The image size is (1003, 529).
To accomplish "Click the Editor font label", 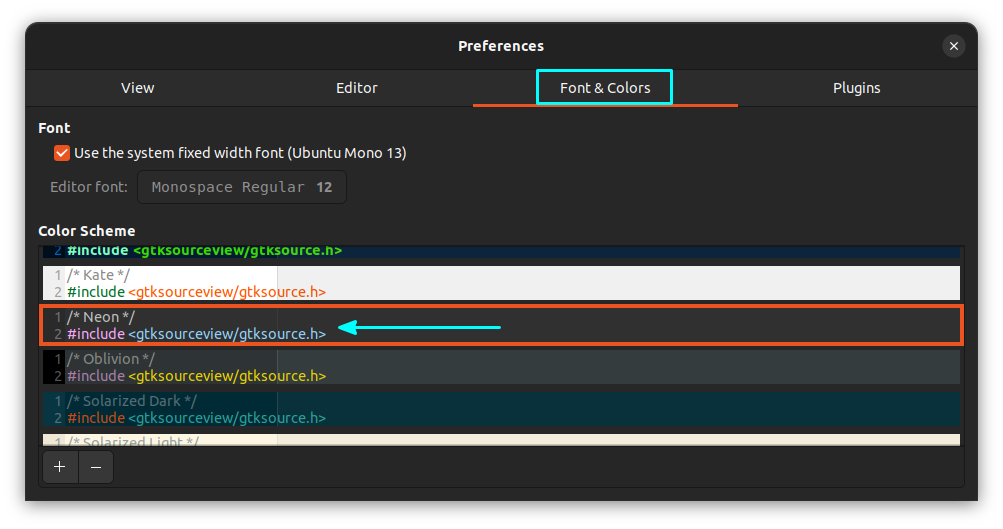I will coord(89,187).
